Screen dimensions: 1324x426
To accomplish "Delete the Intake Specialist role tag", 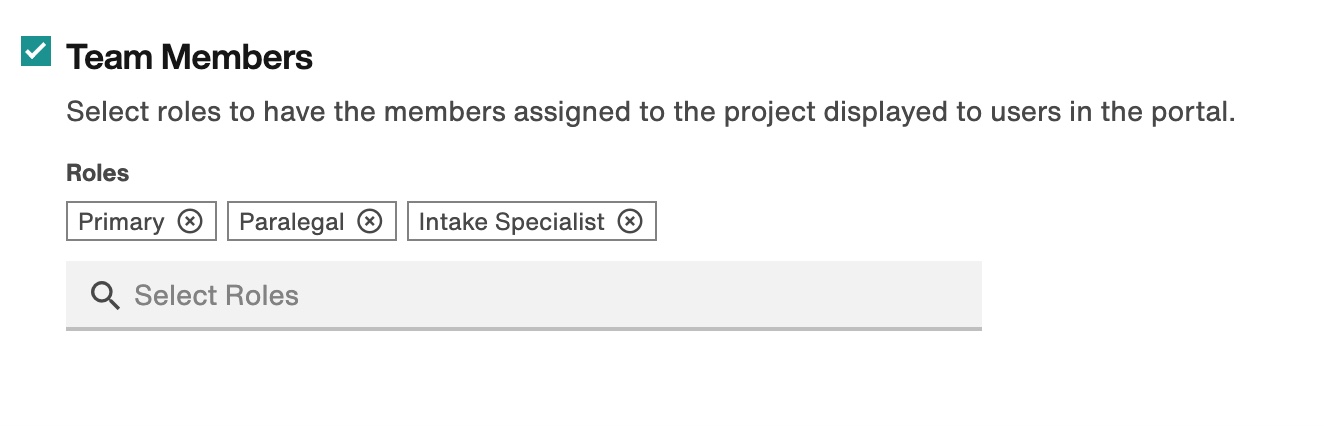I will point(629,221).
